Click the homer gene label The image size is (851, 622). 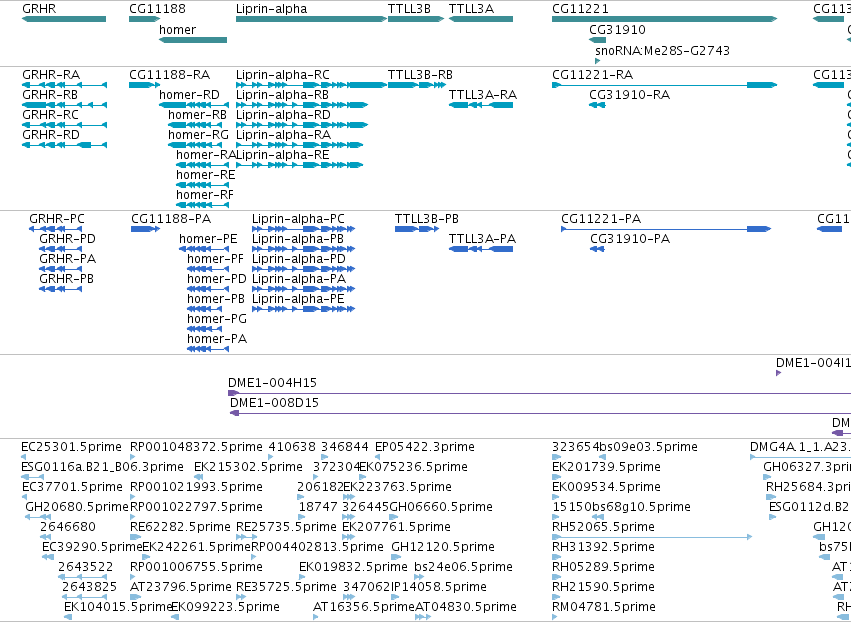point(177,30)
